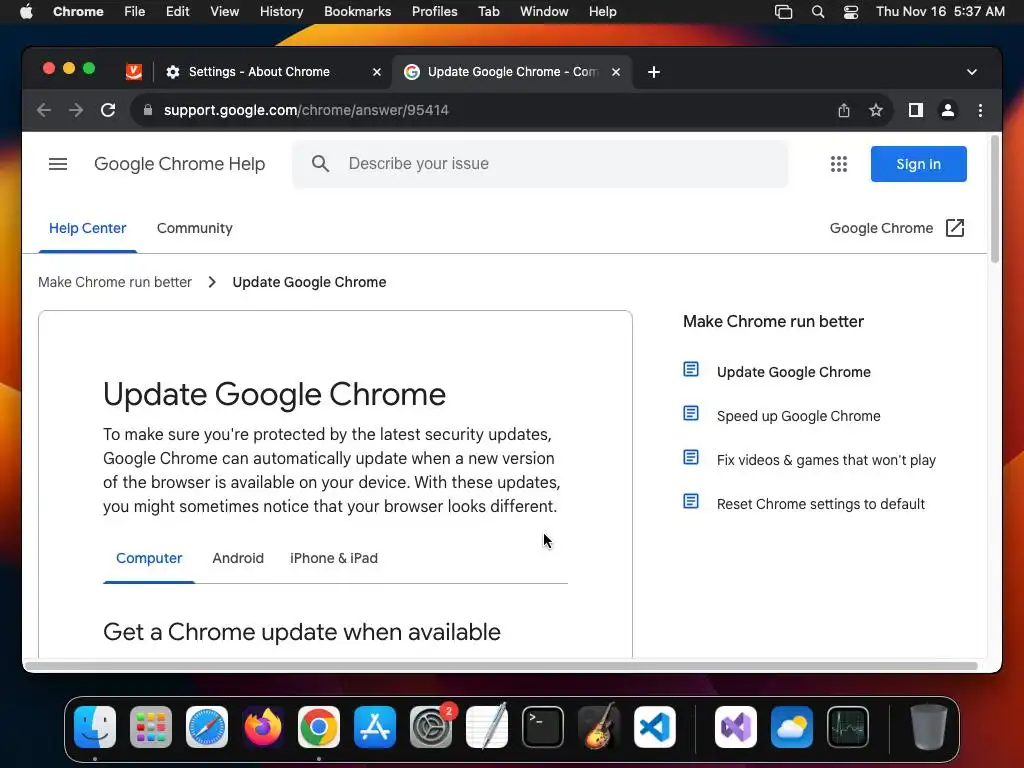Select the Computer tab
The height and width of the screenshot is (768, 1024).
tap(149, 558)
